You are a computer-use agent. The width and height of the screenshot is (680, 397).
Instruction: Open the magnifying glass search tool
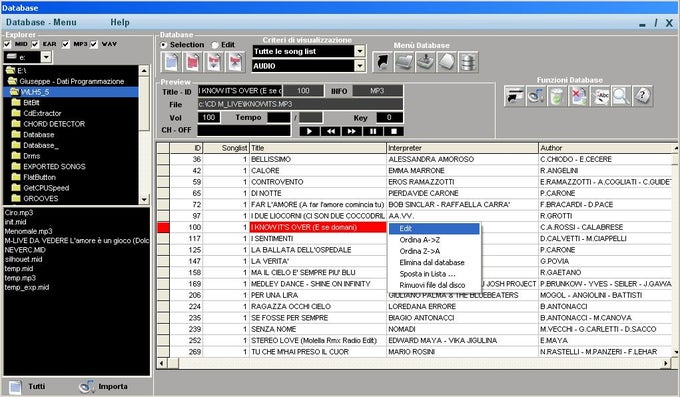621,96
